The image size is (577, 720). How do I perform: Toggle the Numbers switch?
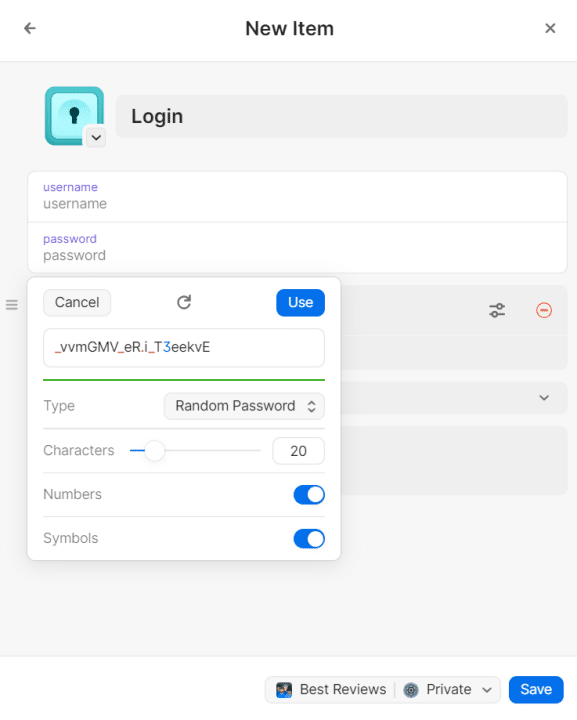[309, 495]
